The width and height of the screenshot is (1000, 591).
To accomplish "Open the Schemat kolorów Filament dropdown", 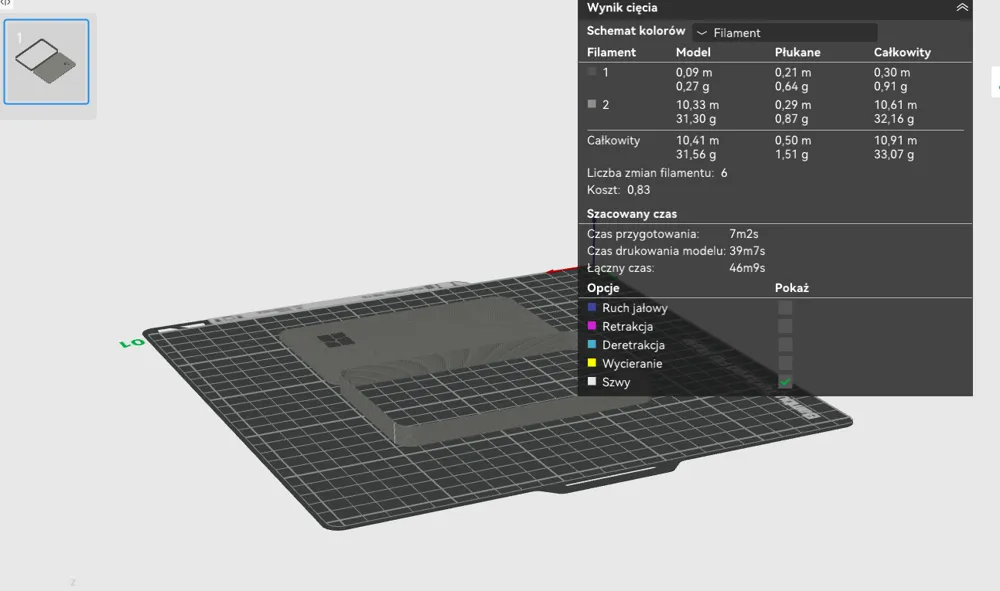I will coord(784,33).
